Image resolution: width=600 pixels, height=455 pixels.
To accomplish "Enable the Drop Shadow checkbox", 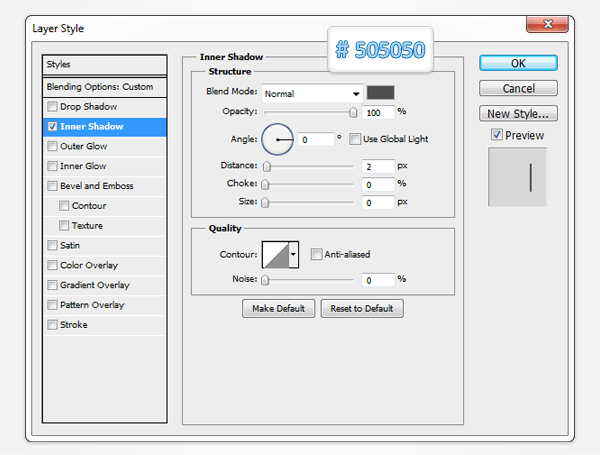I will [52, 107].
